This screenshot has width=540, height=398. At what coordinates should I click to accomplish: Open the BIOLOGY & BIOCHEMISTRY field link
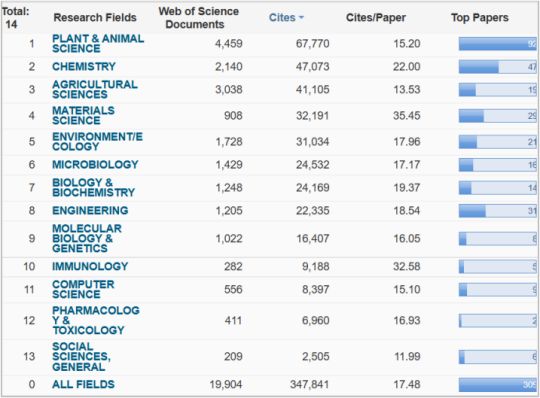[x=93, y=187]
